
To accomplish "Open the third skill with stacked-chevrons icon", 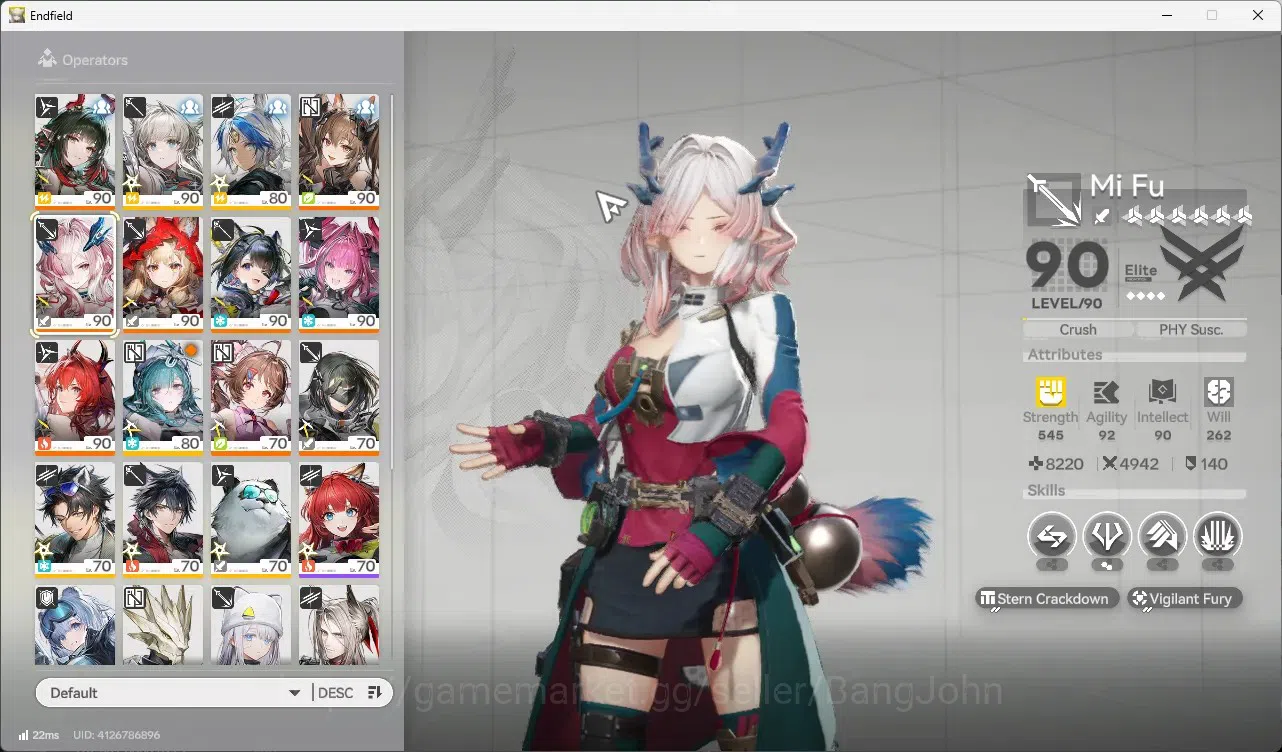I will pos(1163,536).
